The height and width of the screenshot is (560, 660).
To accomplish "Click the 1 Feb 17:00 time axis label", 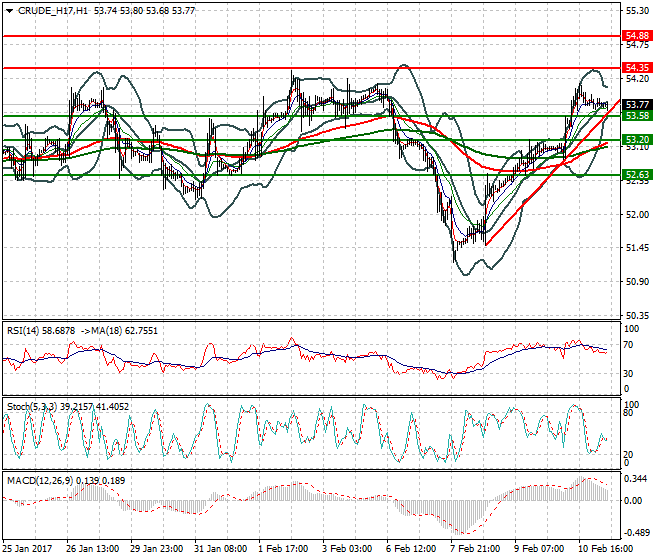I will coord(284,548).
